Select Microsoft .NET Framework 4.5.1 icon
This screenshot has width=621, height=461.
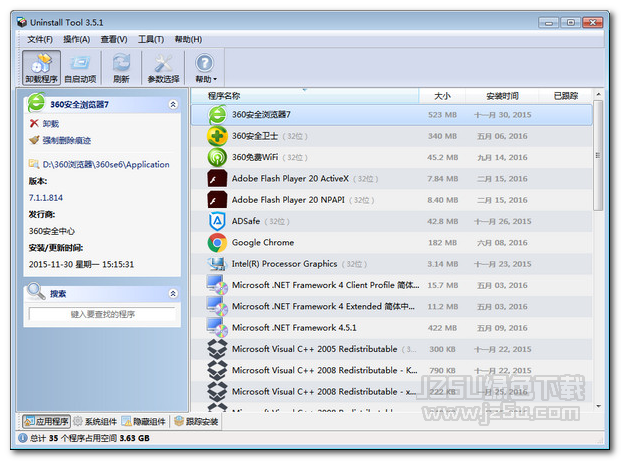(x=217, y=328)
